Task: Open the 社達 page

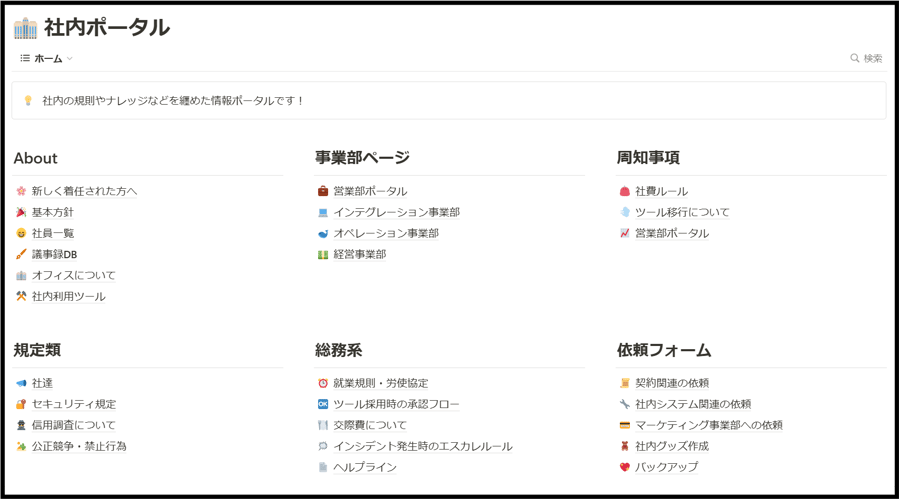Action: click(x=42, y=383)
